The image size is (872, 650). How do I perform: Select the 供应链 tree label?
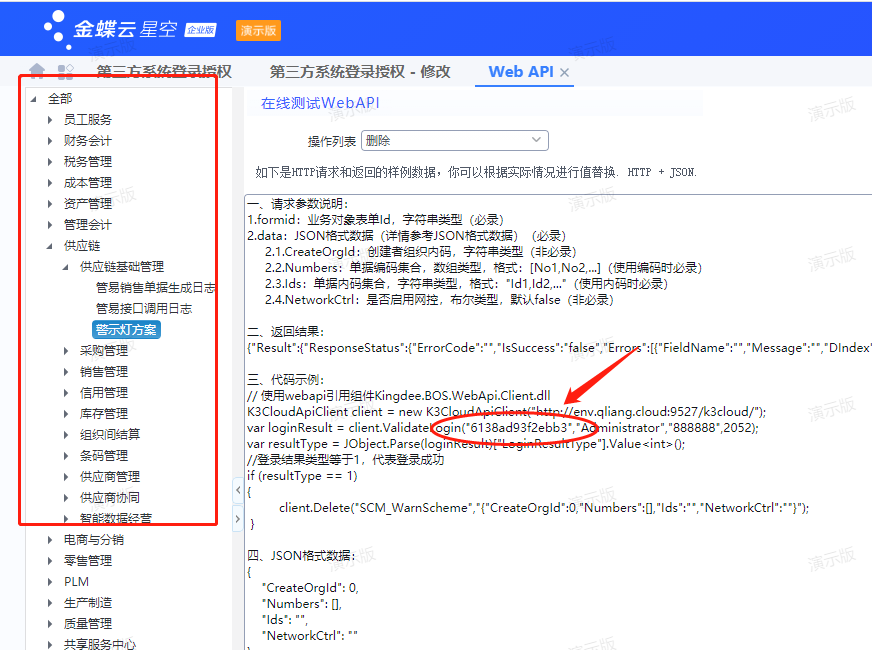[x=82, y=246]
